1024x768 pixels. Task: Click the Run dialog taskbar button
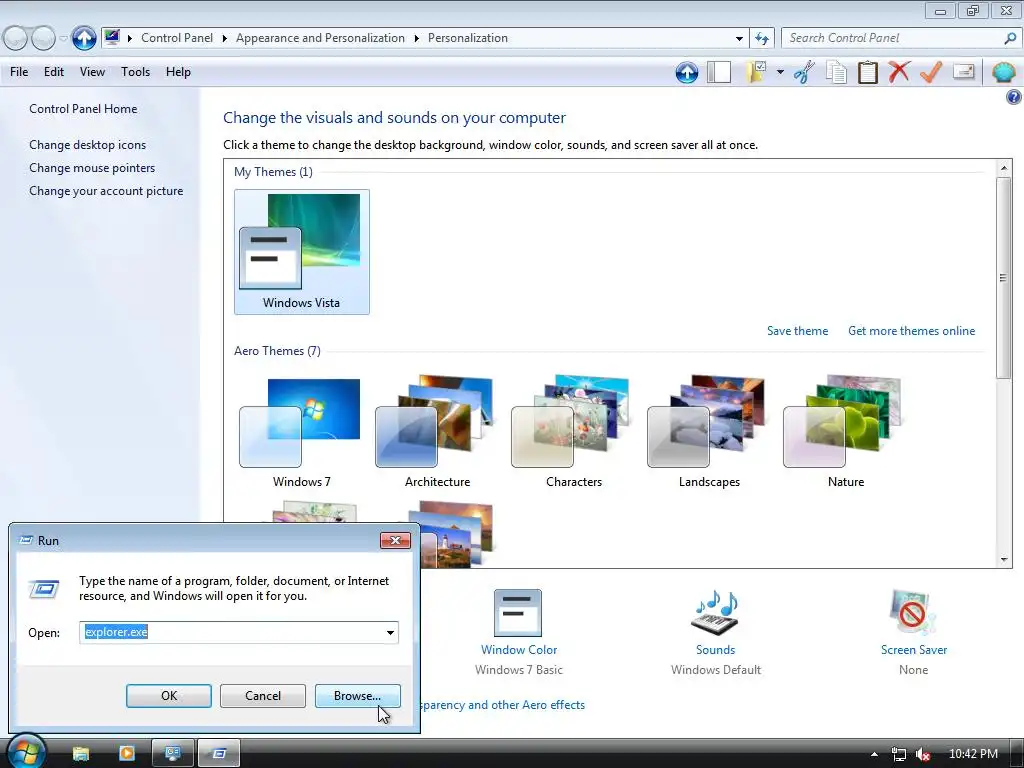pyautogui.click(x=219, y=754)
